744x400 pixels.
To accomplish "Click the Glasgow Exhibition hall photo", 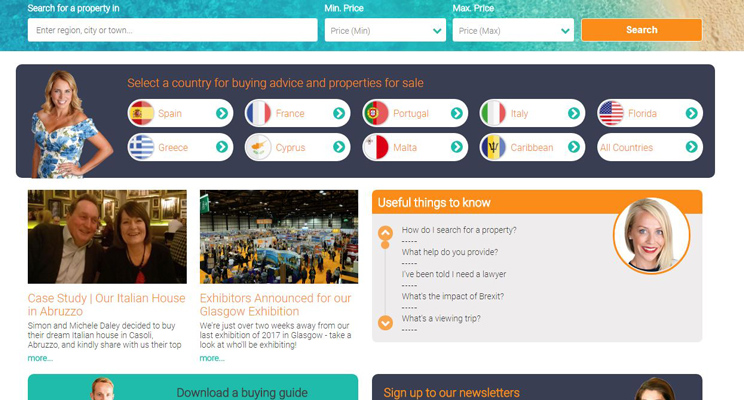I will (278, 237).
